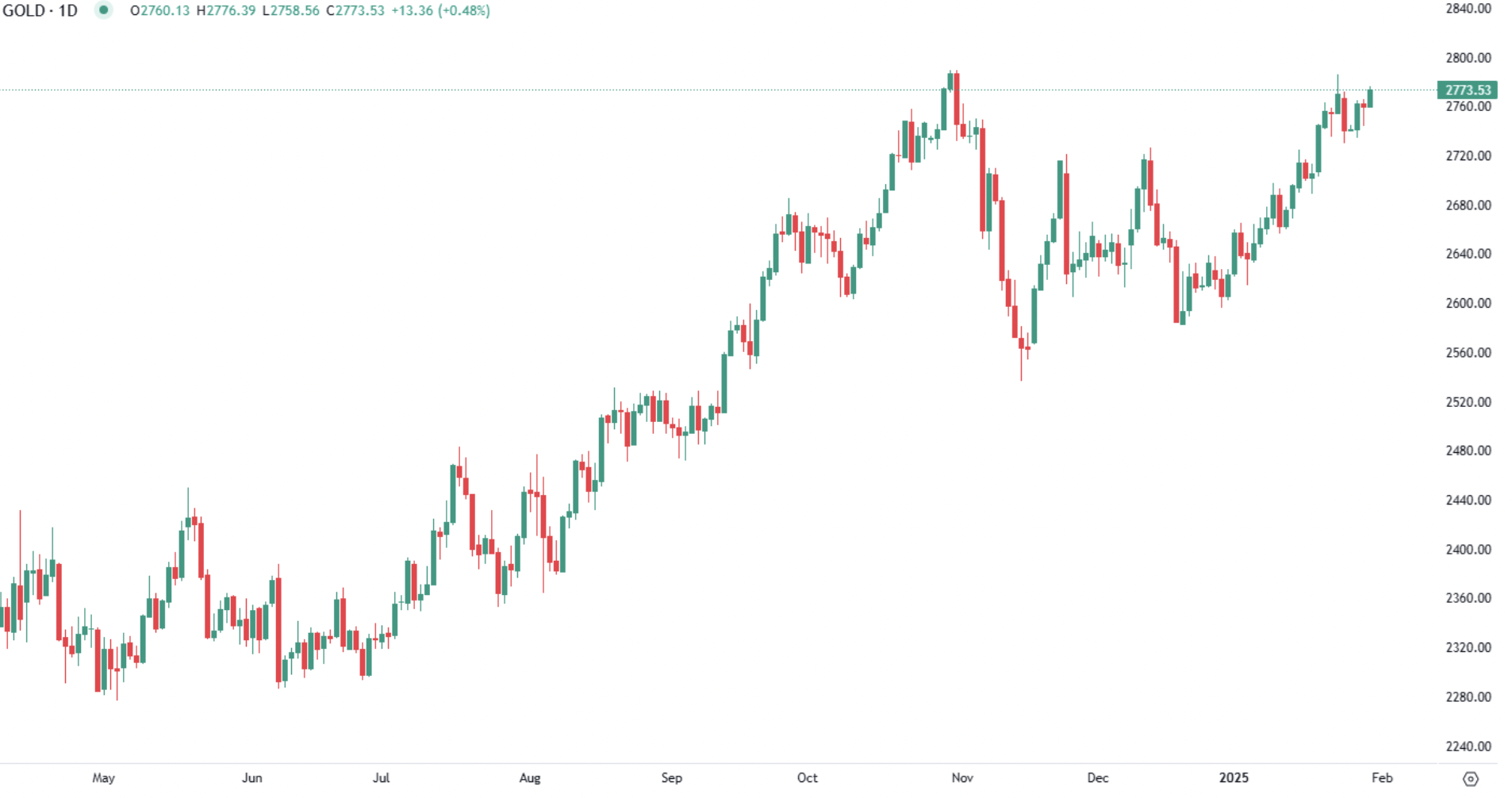
Task: Select May on the time axis
Action: [103, 777]
